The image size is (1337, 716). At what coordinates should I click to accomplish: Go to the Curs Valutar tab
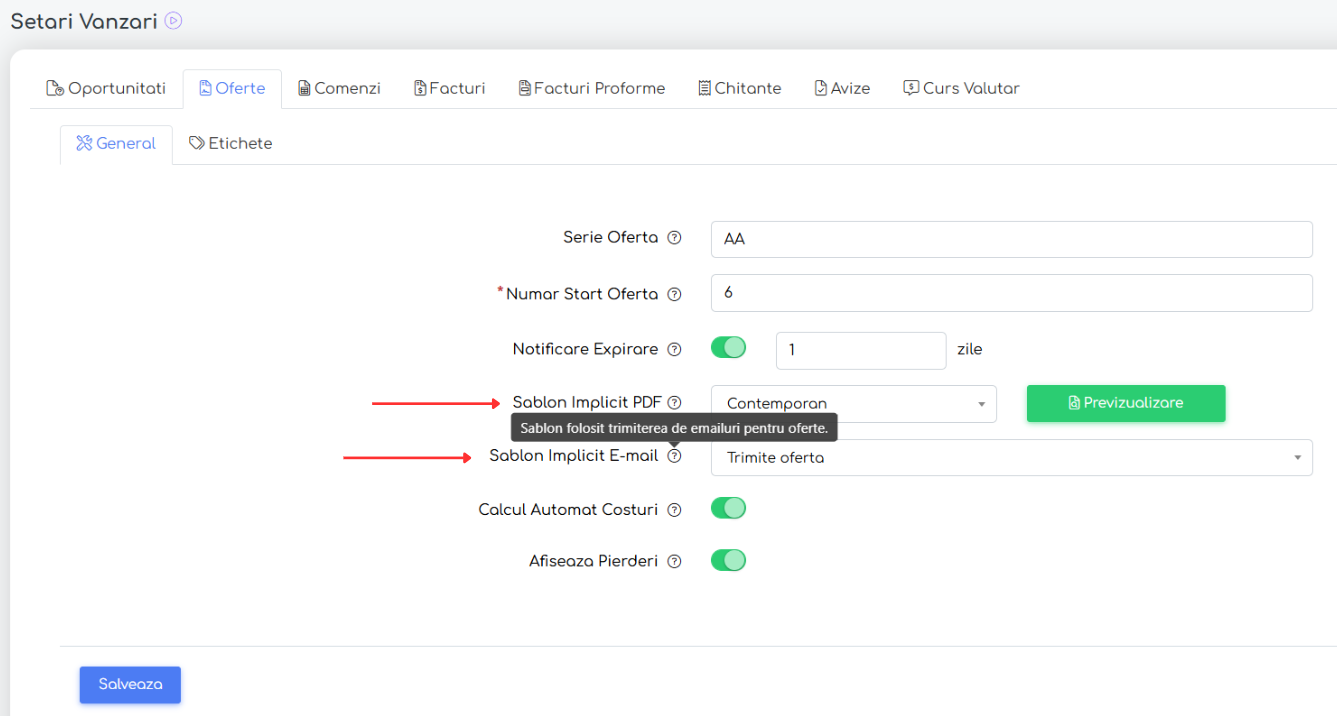click(x=961, y=88)
